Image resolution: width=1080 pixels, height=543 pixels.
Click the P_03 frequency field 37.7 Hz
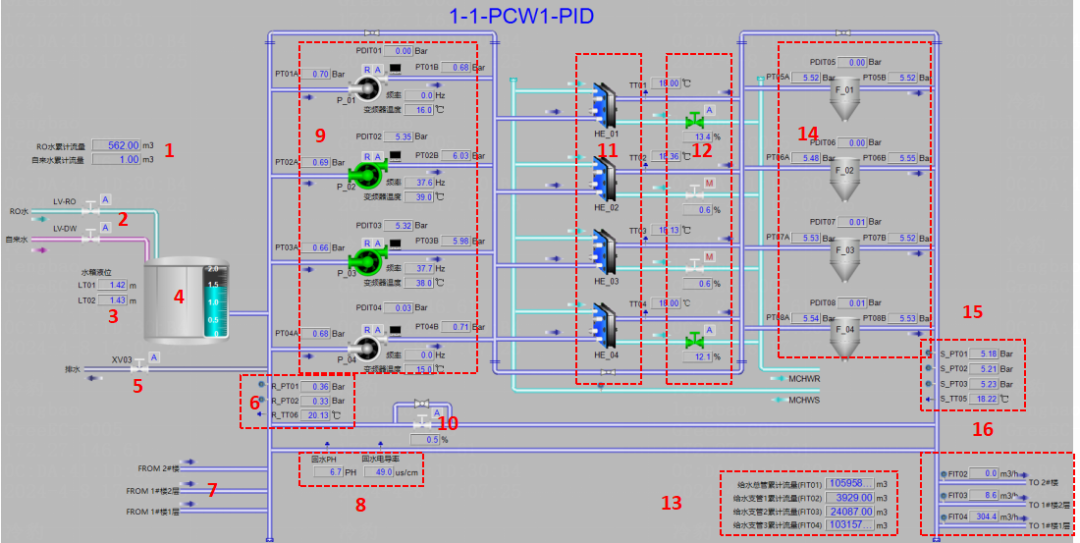pos(420,268)
